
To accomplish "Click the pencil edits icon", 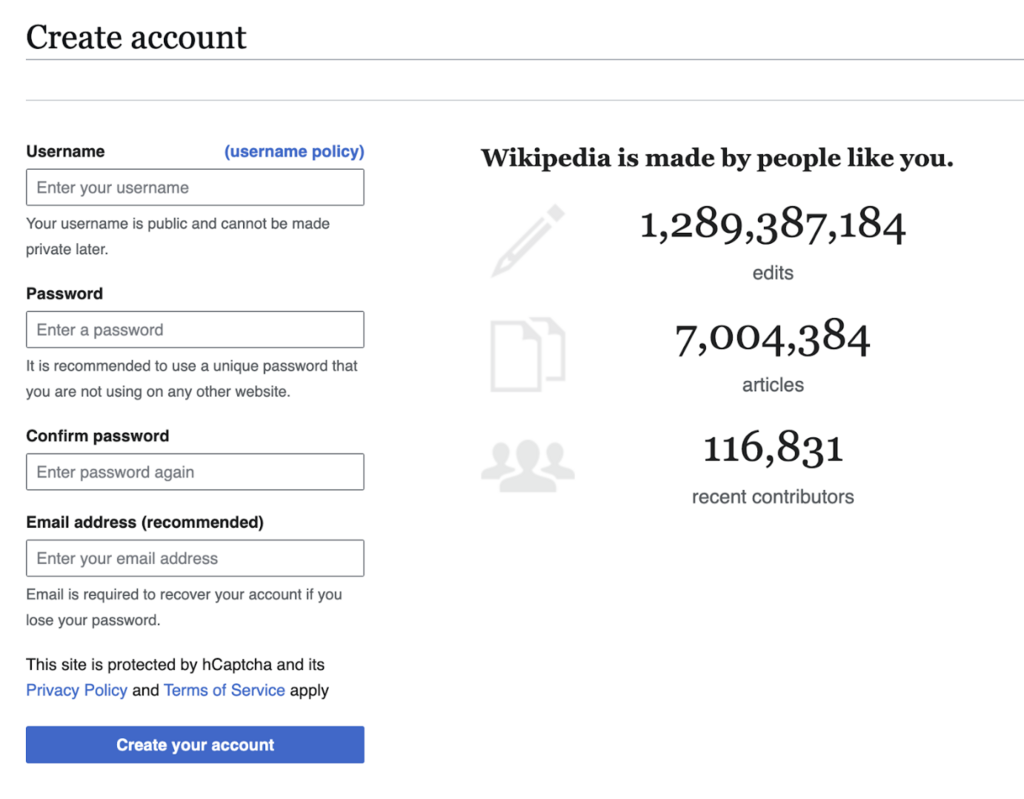I will tap(528, 240).
